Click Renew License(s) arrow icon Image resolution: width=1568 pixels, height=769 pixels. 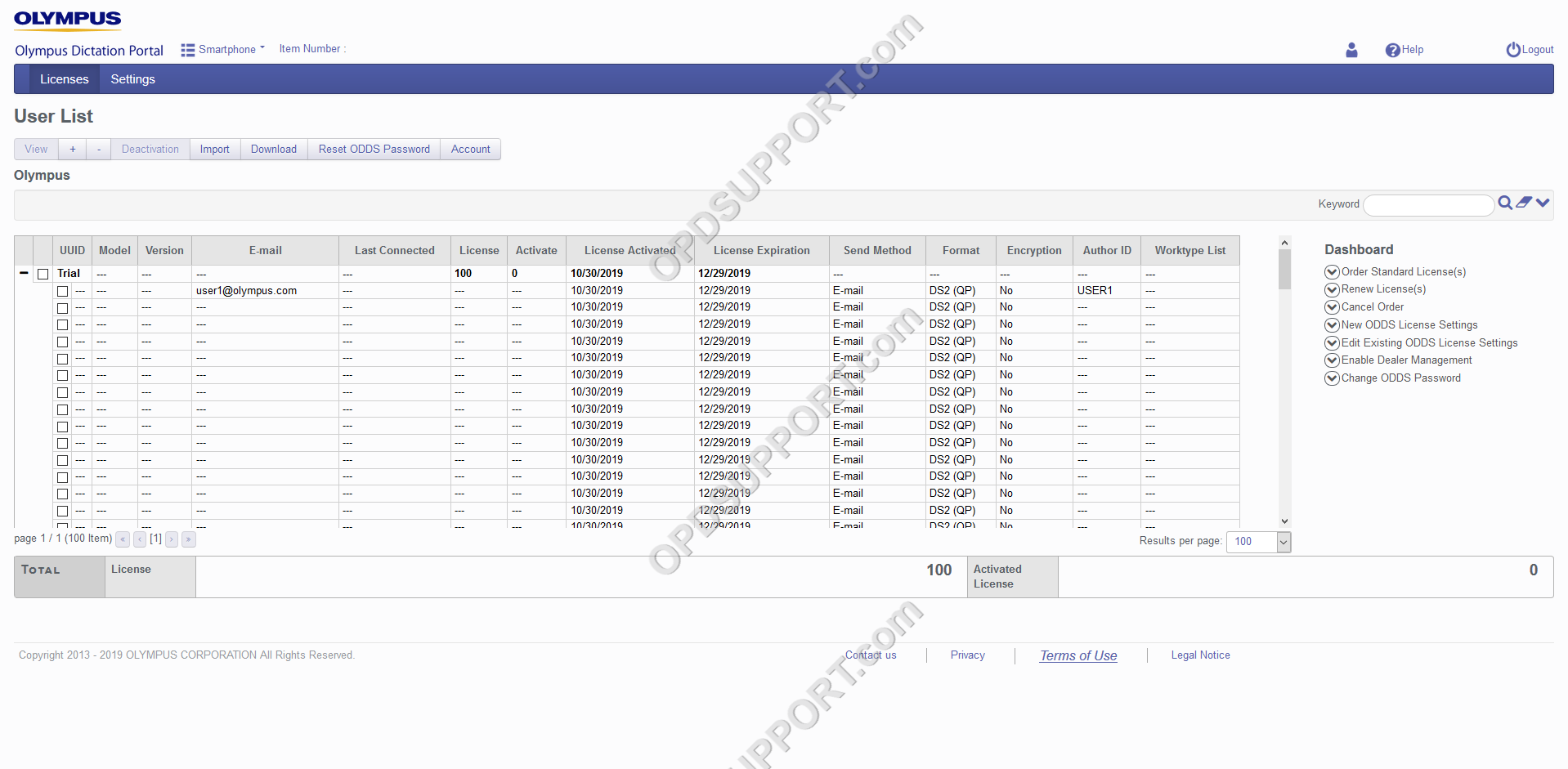1332,289
